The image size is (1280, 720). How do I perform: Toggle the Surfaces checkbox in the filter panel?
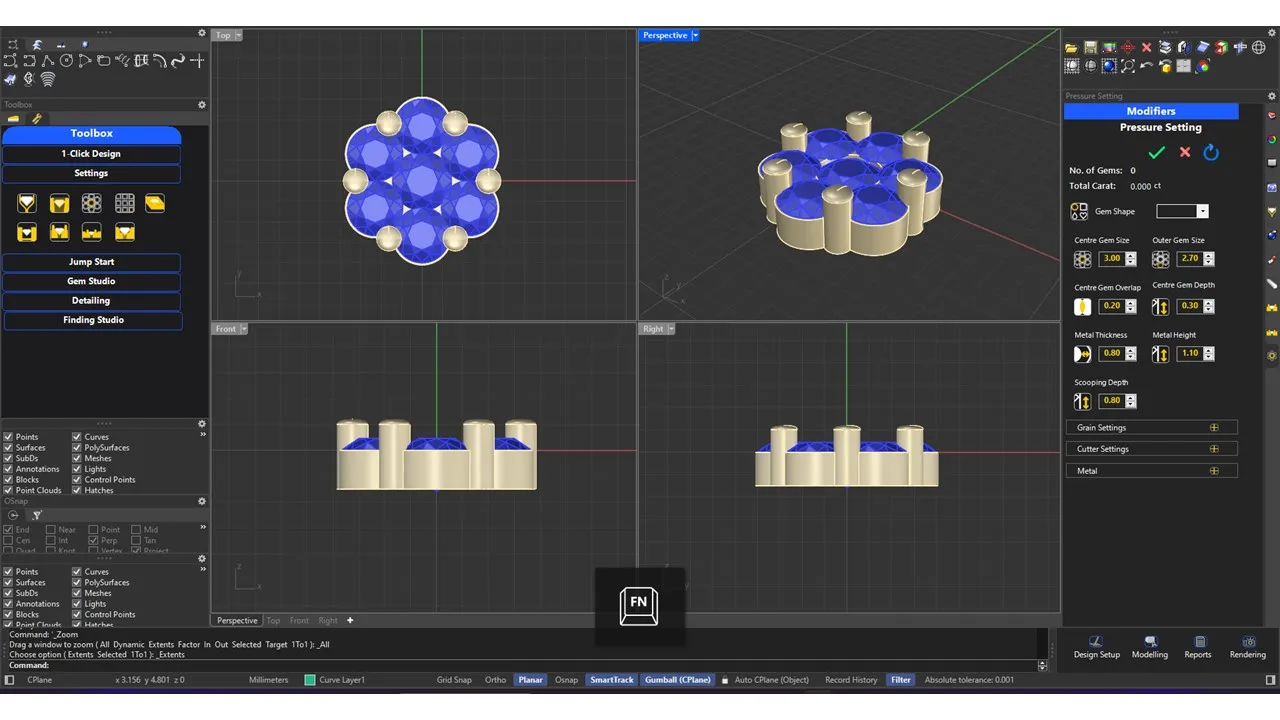(x=9, y=448)
